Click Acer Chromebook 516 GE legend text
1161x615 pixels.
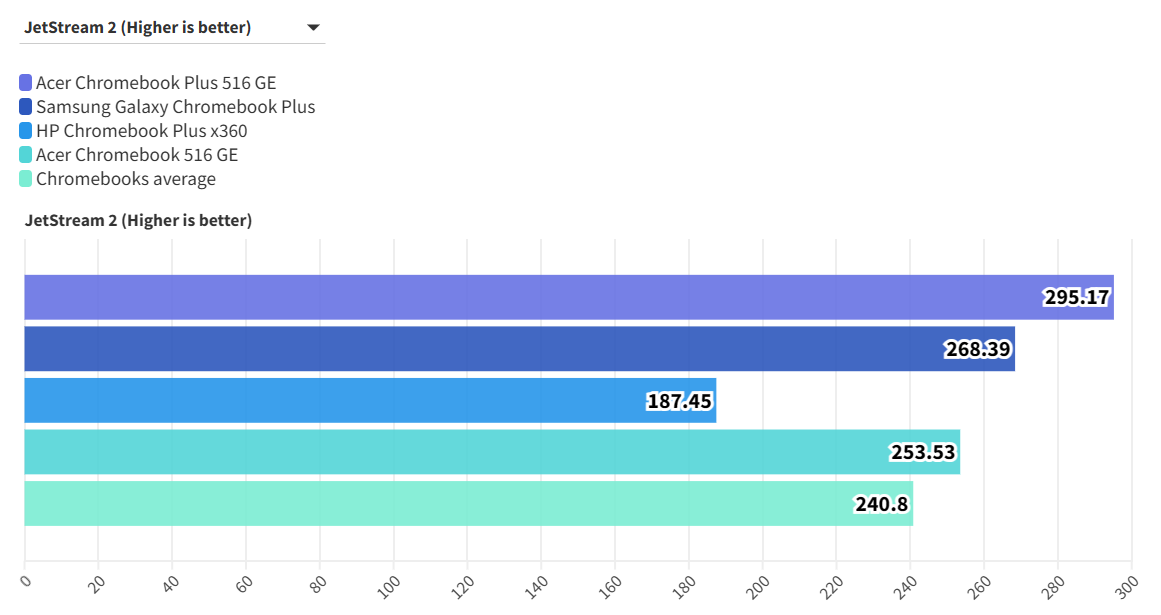(x=137, y=155)
